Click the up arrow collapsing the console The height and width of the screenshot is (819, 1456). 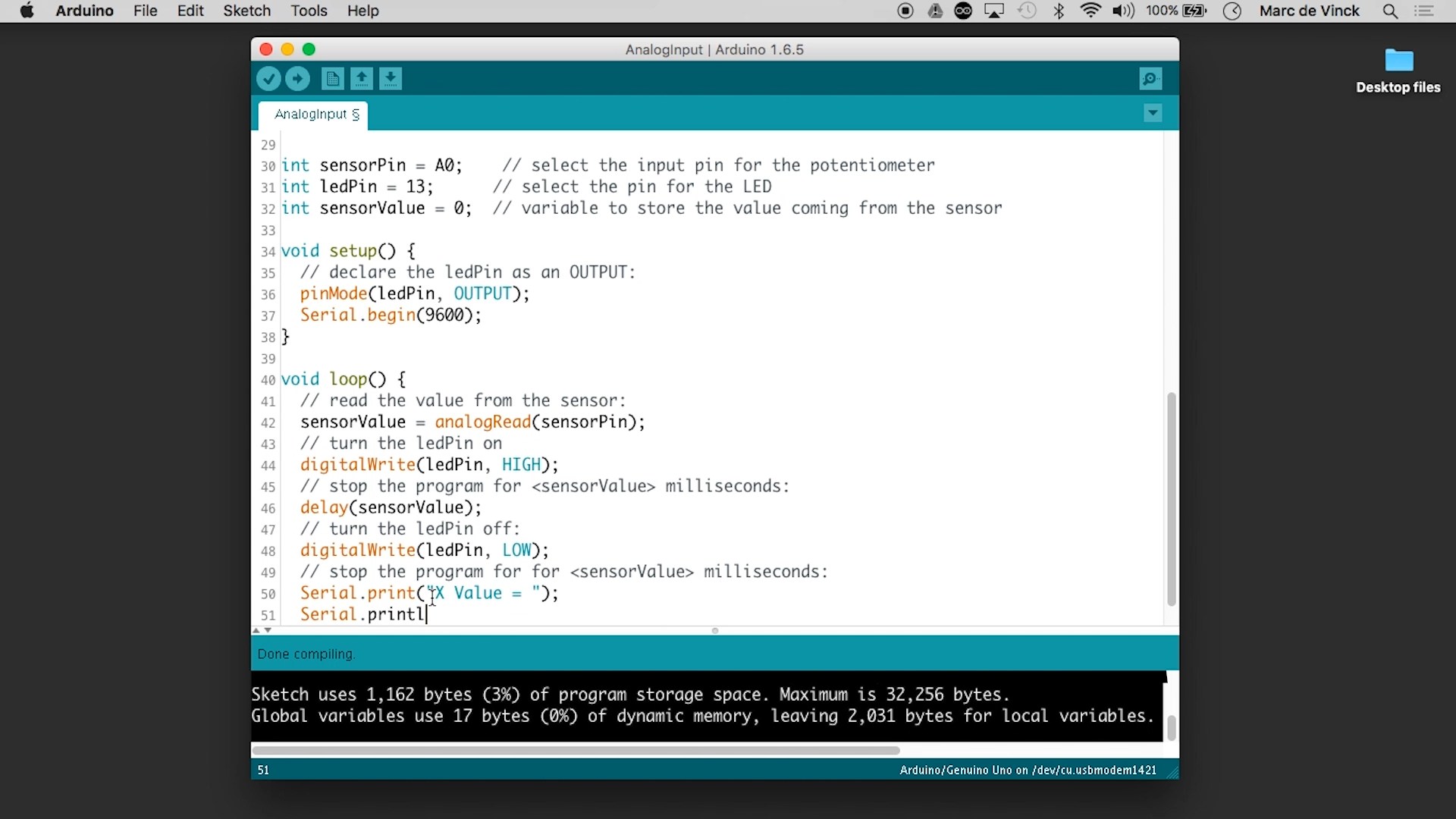point(256,631)
